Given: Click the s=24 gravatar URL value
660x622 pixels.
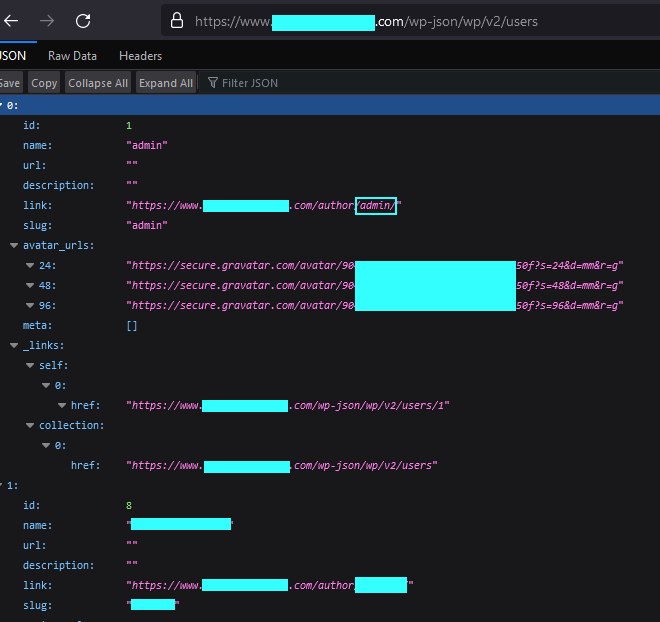Looking at the screenshot, I should coord(375,266).
